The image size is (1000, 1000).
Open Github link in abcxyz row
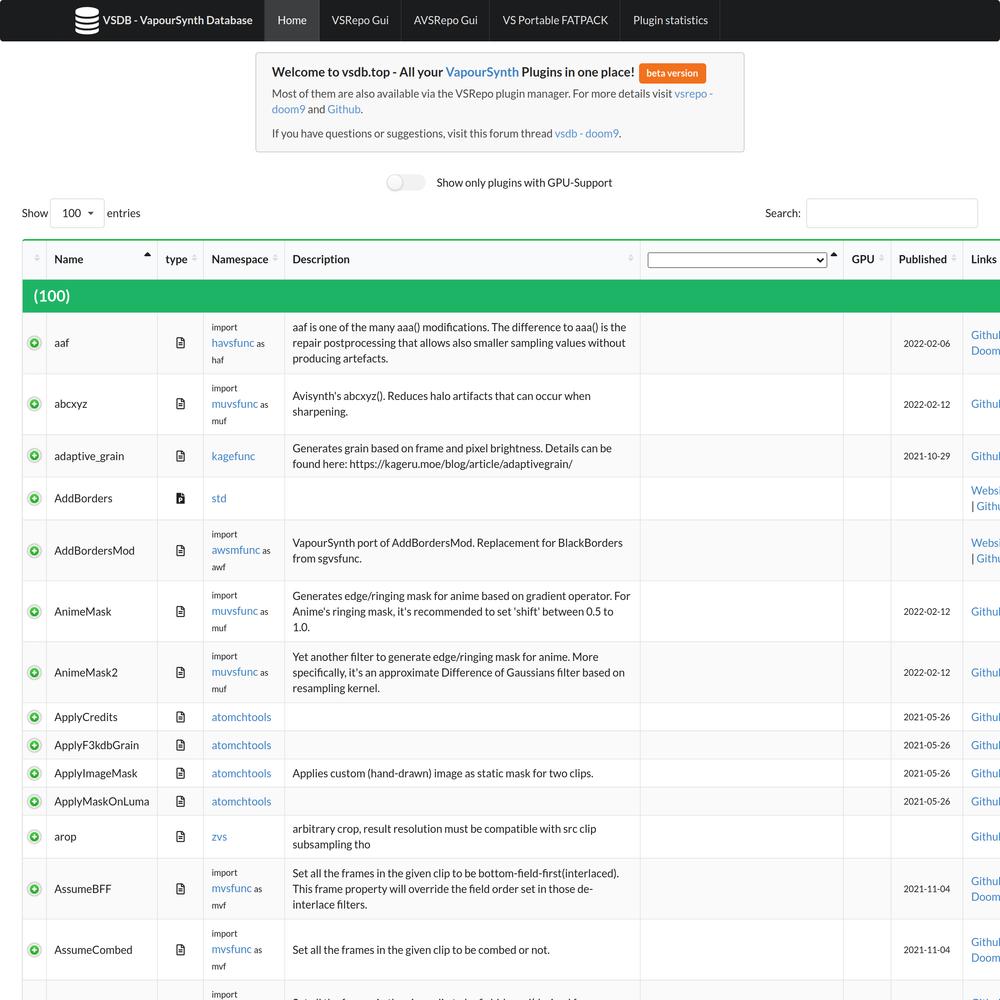(x=985, y=404)
